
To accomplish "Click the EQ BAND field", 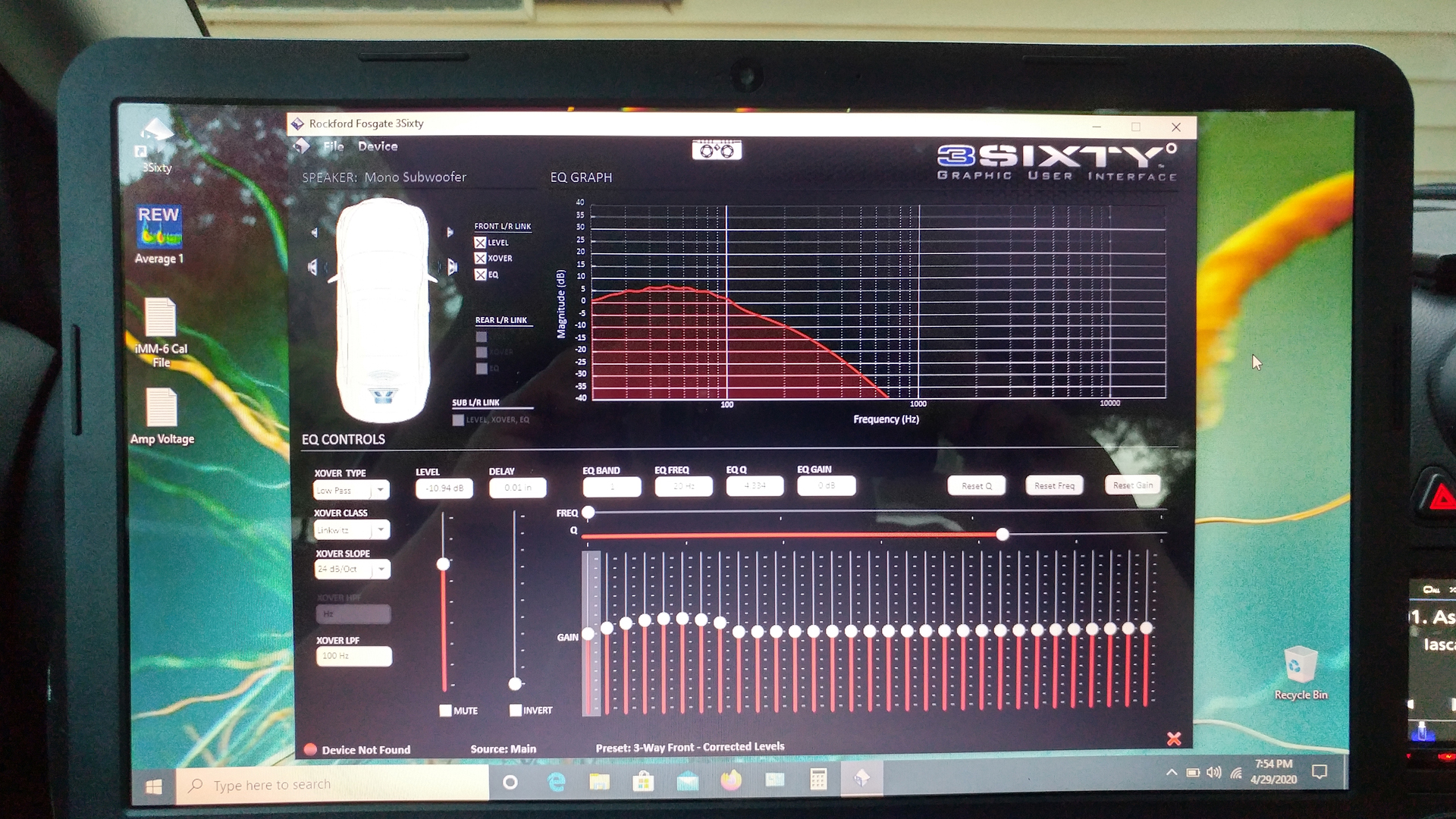I will 612,486.
